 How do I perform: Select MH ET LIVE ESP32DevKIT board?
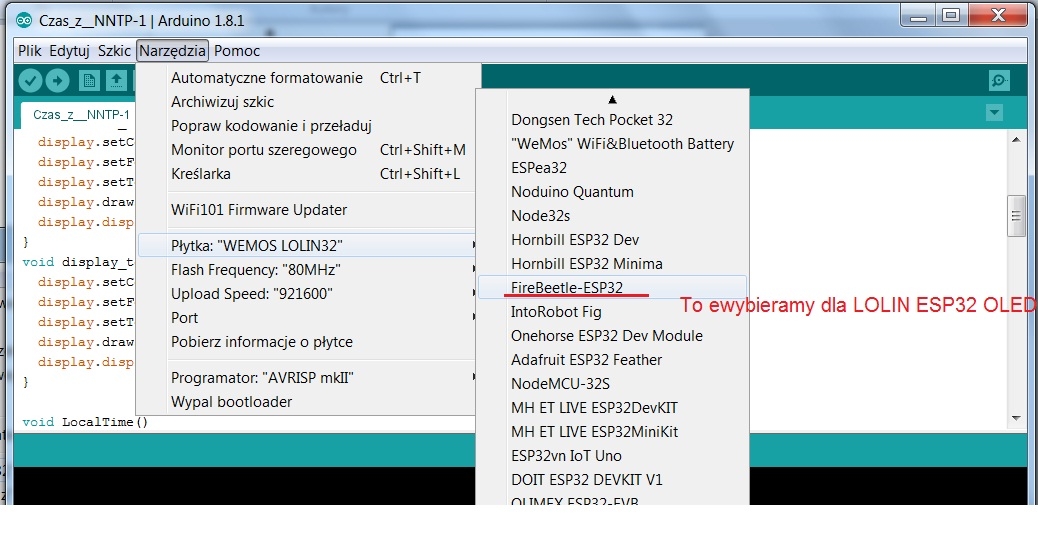point(612,408)
